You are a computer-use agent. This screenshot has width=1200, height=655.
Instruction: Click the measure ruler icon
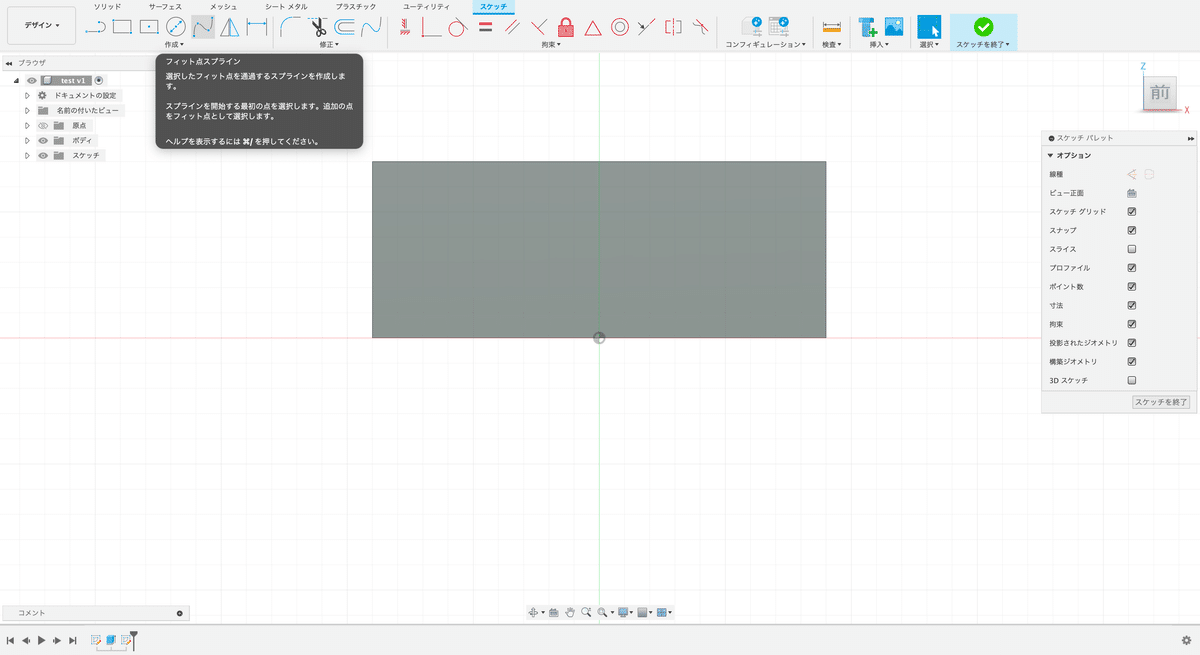[x=831, y=27]
